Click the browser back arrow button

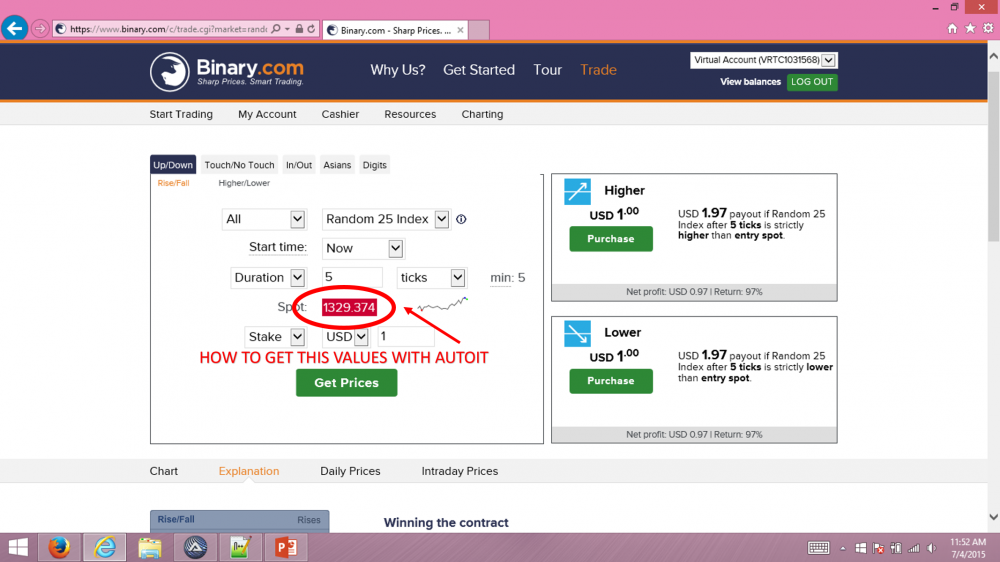pos(14,29)
